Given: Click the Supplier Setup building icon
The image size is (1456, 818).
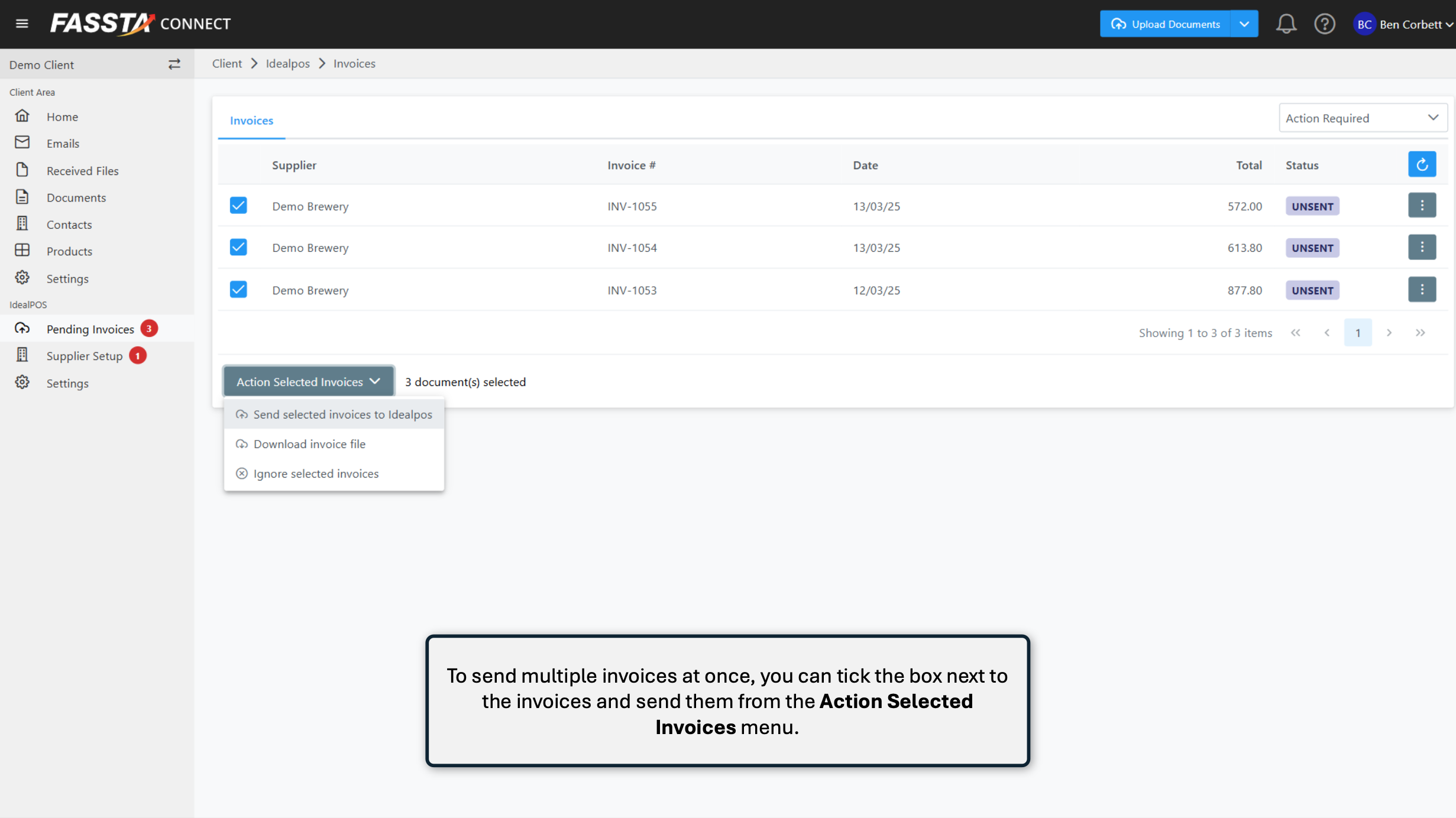Looking at the screenshot, I should pos(22,355).
